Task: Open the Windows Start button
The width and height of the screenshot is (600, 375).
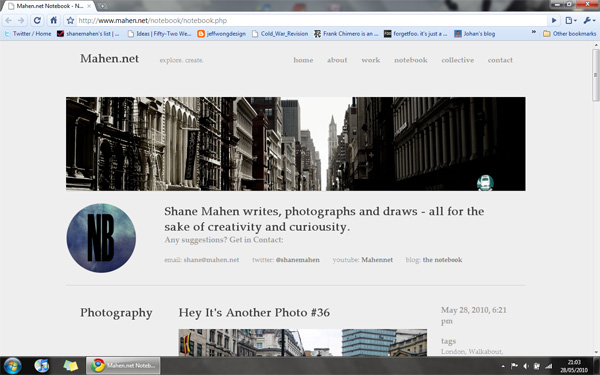Action: [13, 365]
